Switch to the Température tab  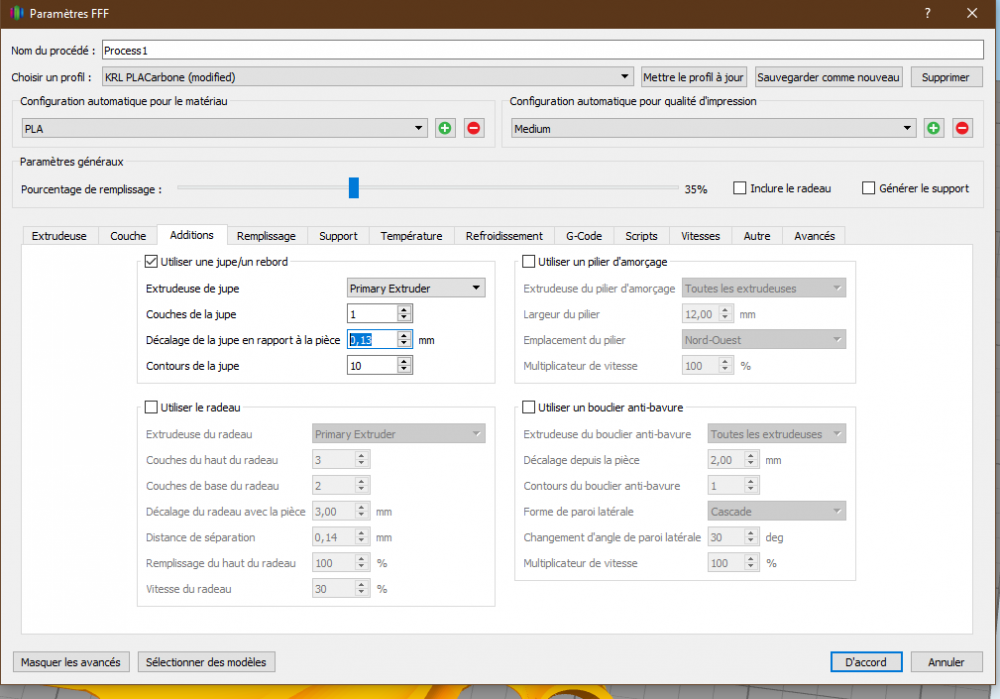click(411, 235)
